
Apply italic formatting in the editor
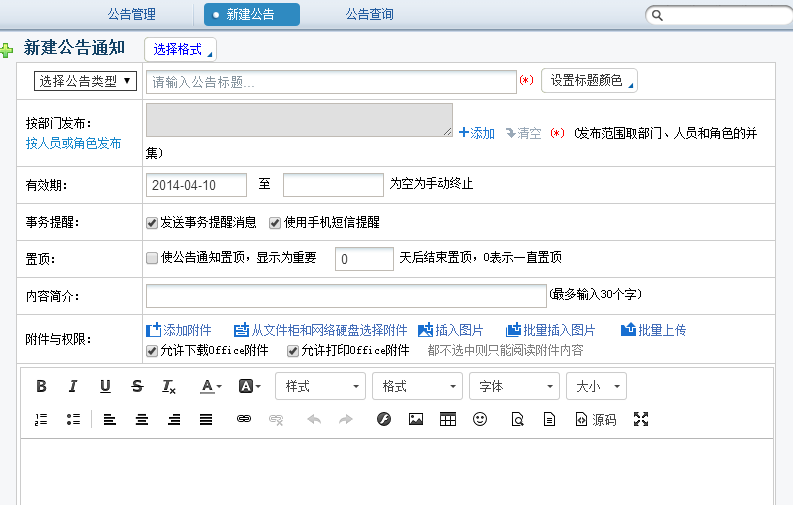tap(73, 386)
